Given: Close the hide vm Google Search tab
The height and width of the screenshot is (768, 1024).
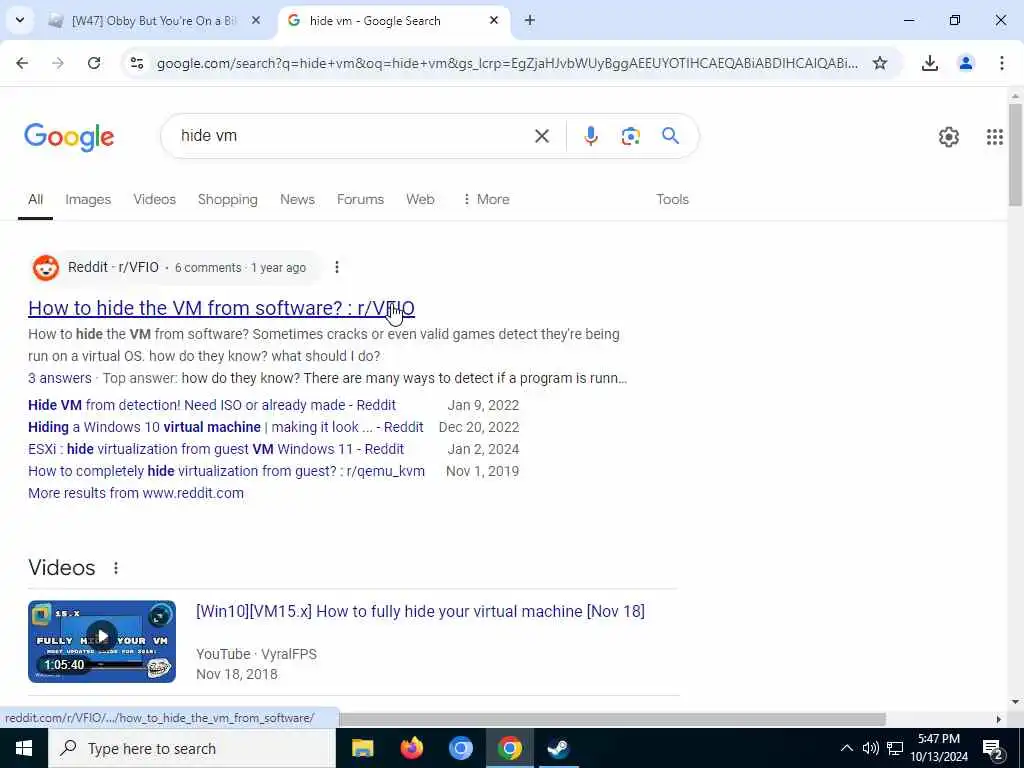Looking at the screenshot, I should point(494,21).
